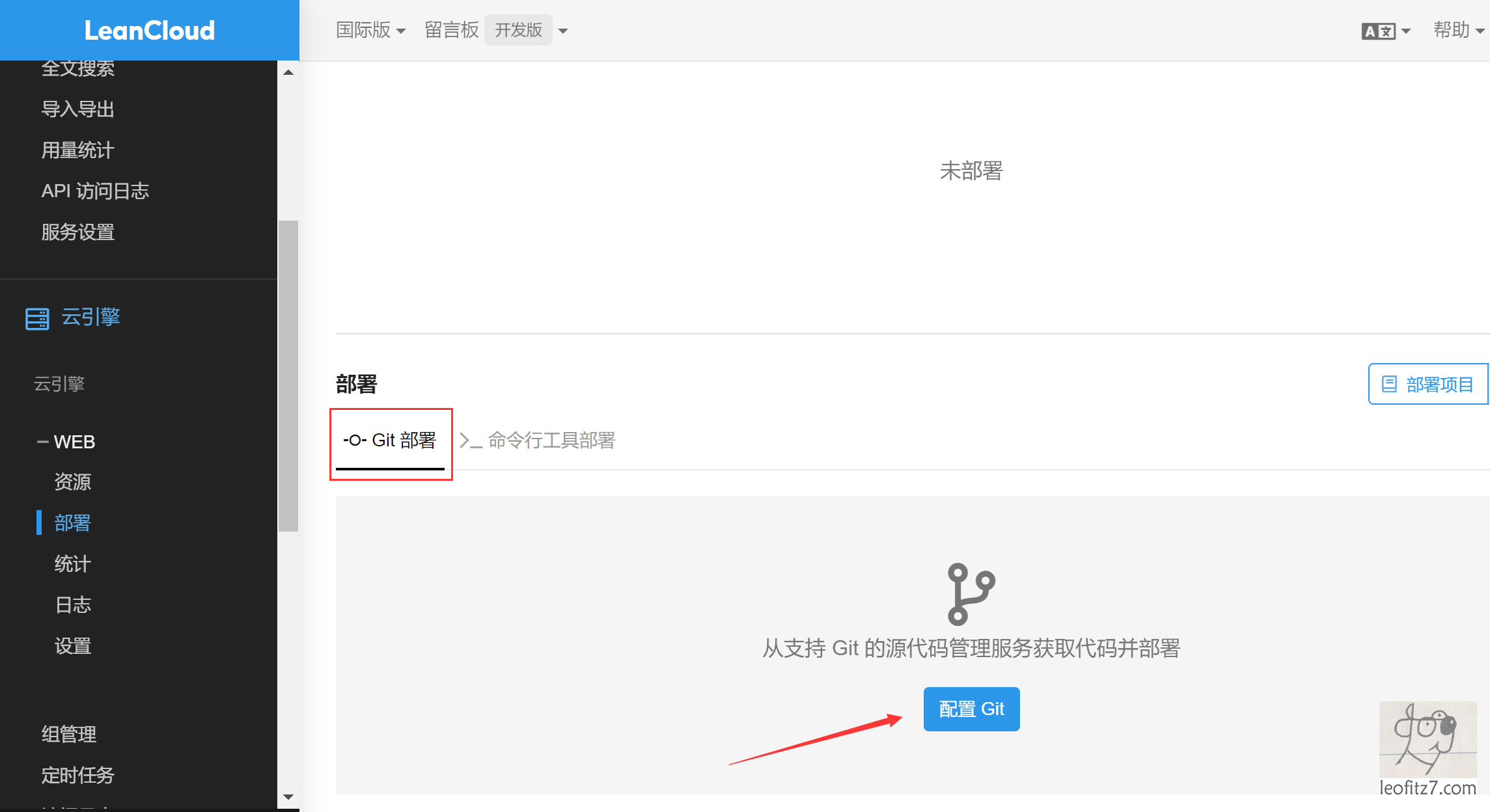Expand the app switcher arrow after 开发版

pyautogui.click(x=563, y=31)
